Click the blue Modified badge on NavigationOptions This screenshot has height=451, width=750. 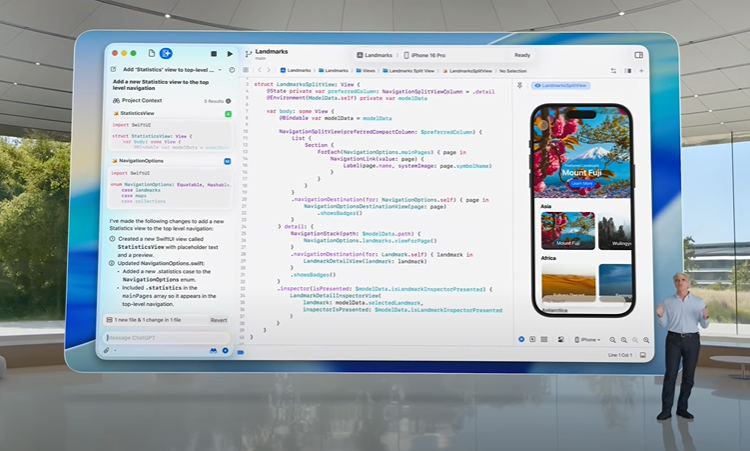228,161
